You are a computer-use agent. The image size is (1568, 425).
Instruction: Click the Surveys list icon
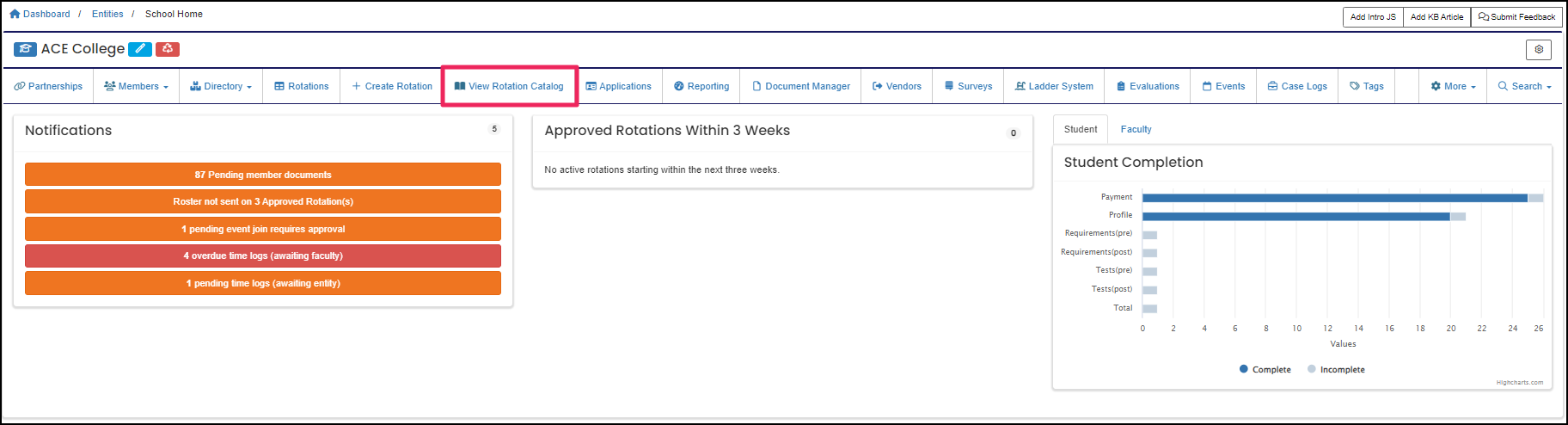tap(949, 86)
